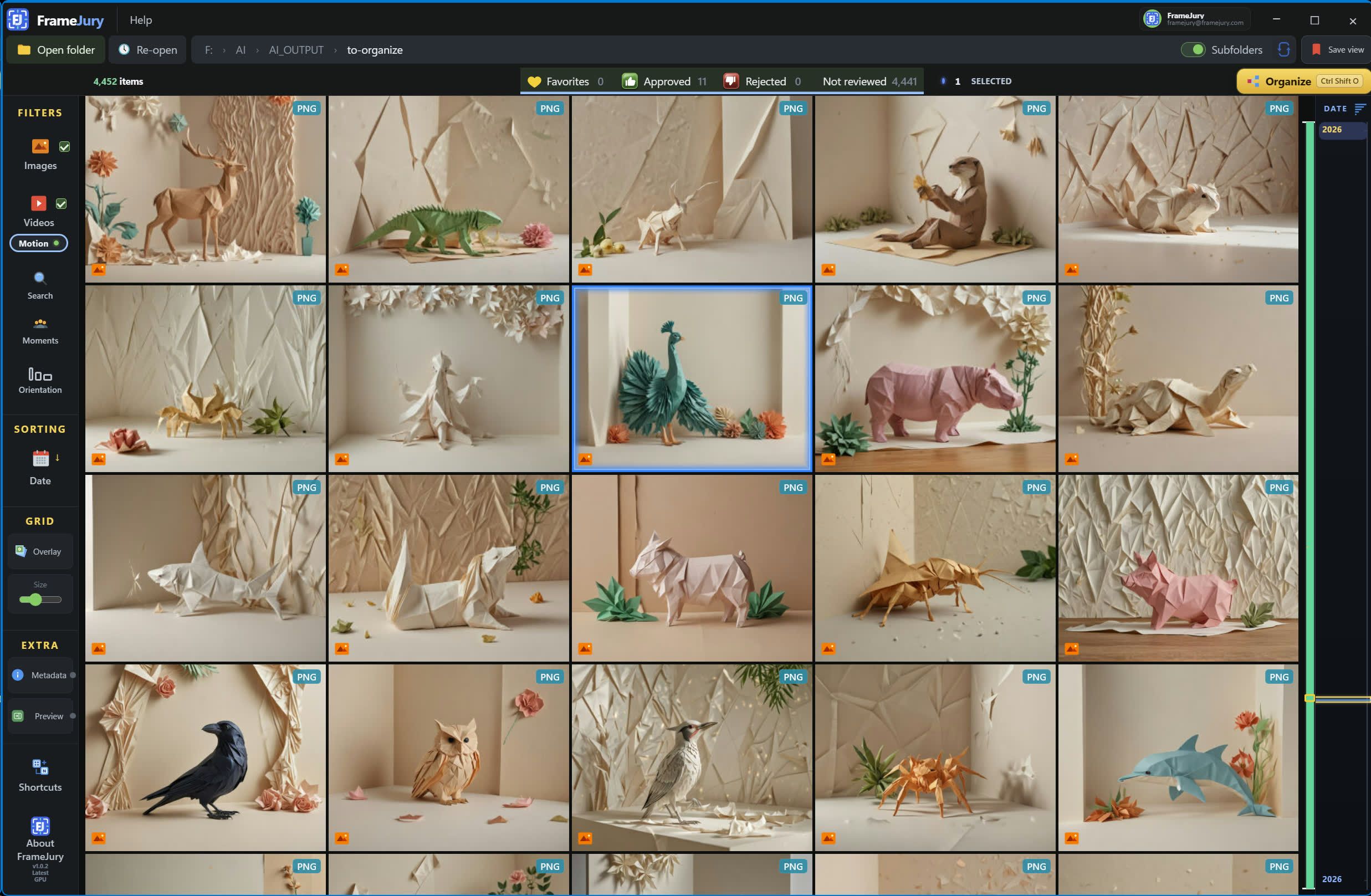Click the image type icon on owl thumbnail

pos(342,838)
